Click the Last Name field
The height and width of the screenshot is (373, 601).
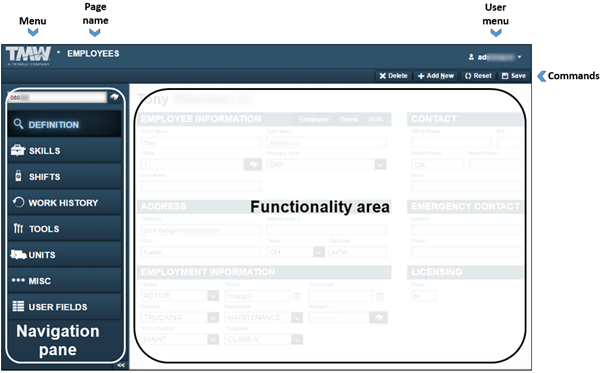[x=327, y=143]
